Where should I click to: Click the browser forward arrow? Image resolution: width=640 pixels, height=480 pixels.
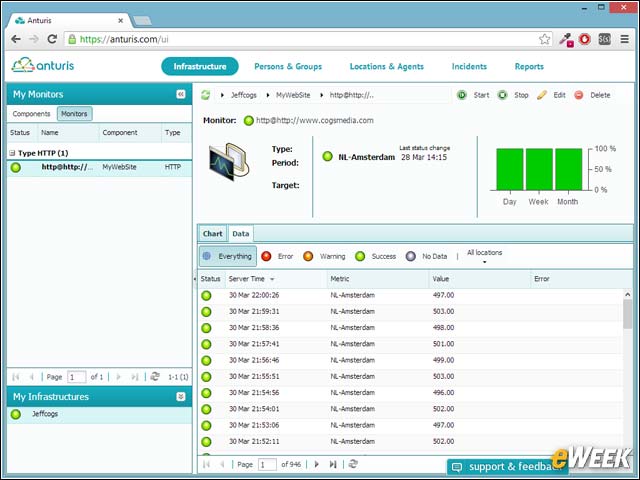(x=34, y=39)
